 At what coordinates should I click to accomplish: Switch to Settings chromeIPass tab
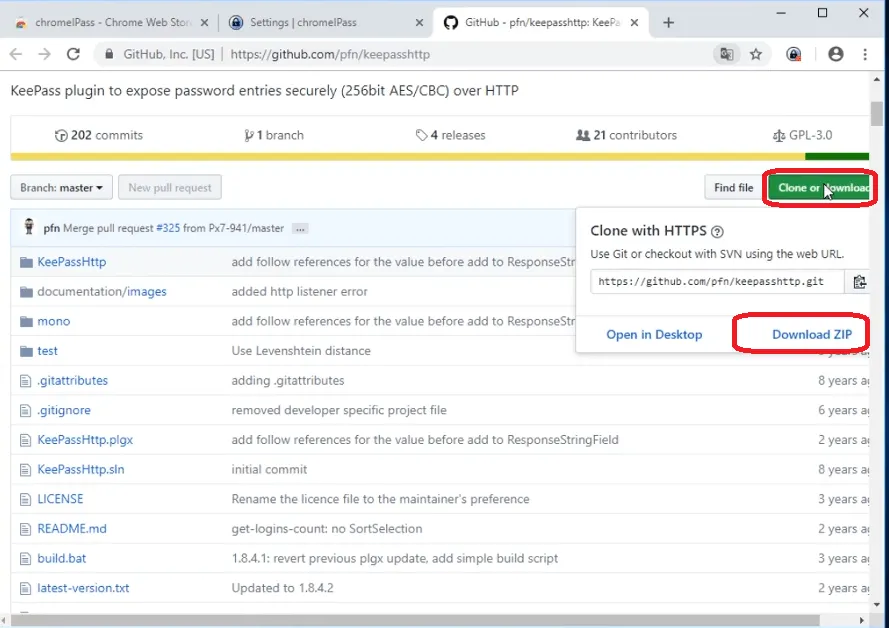(325, 23)
